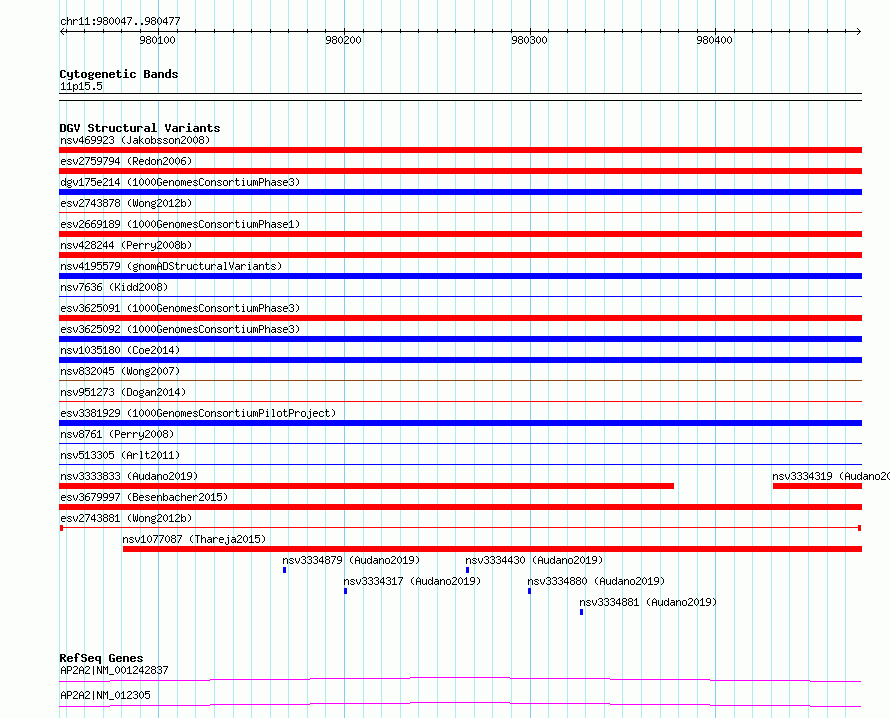Click the blue marker under nsv3334881
Screen dimensions: 890x718
coord(581,612)
